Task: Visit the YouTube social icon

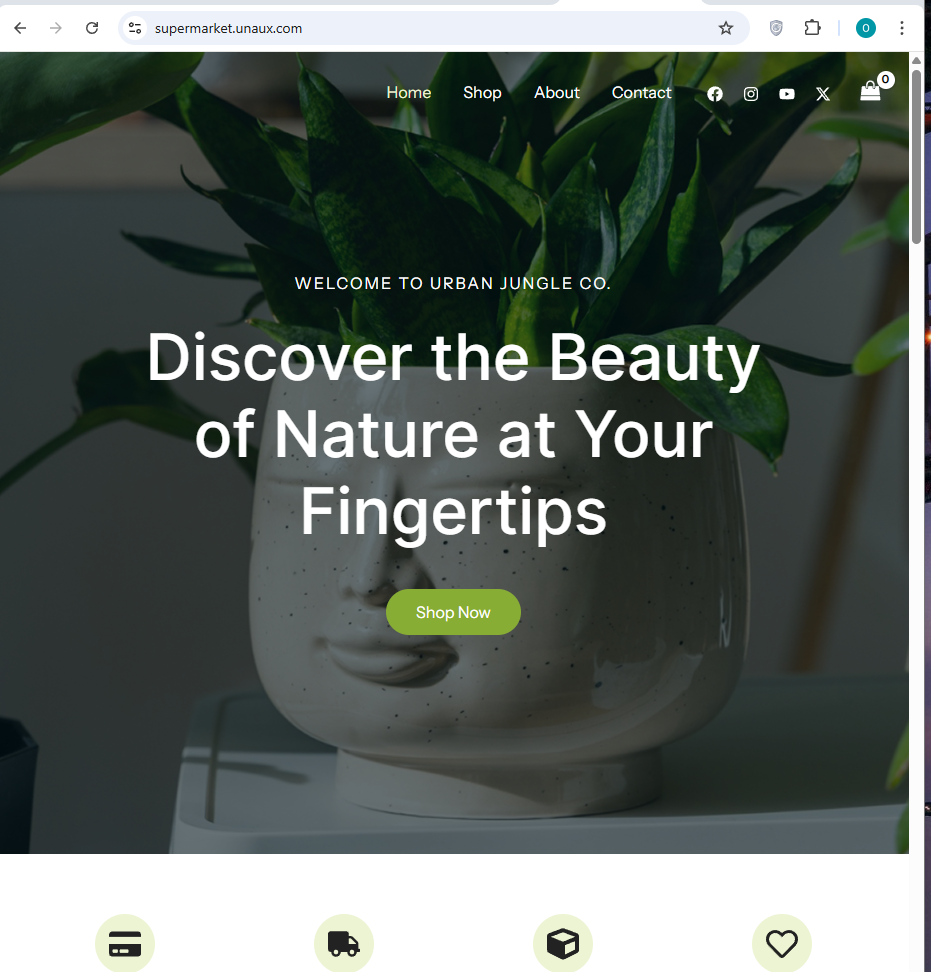Action: click(x=787, y=94)
